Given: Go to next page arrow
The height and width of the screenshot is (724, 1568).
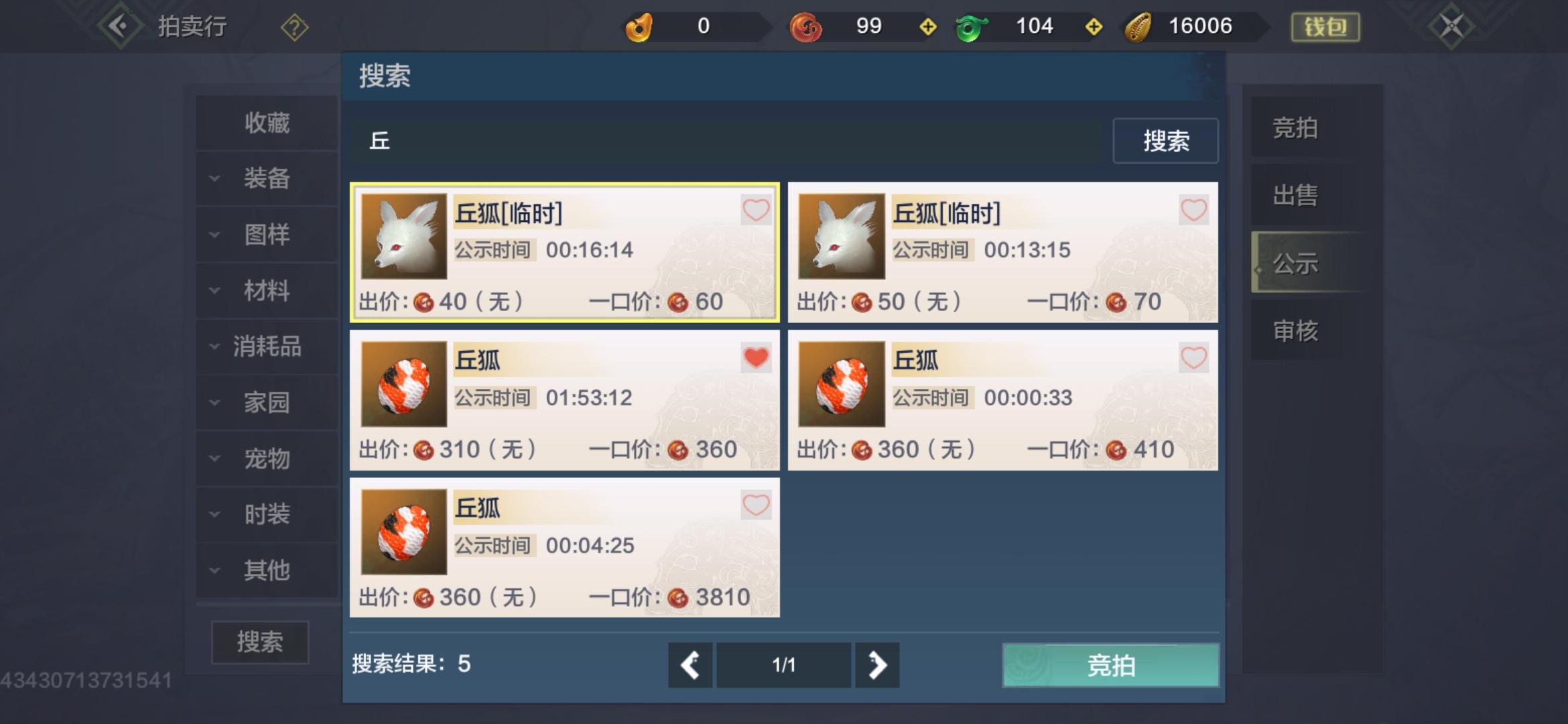Looking at the screenshot, I should point(877,665).
